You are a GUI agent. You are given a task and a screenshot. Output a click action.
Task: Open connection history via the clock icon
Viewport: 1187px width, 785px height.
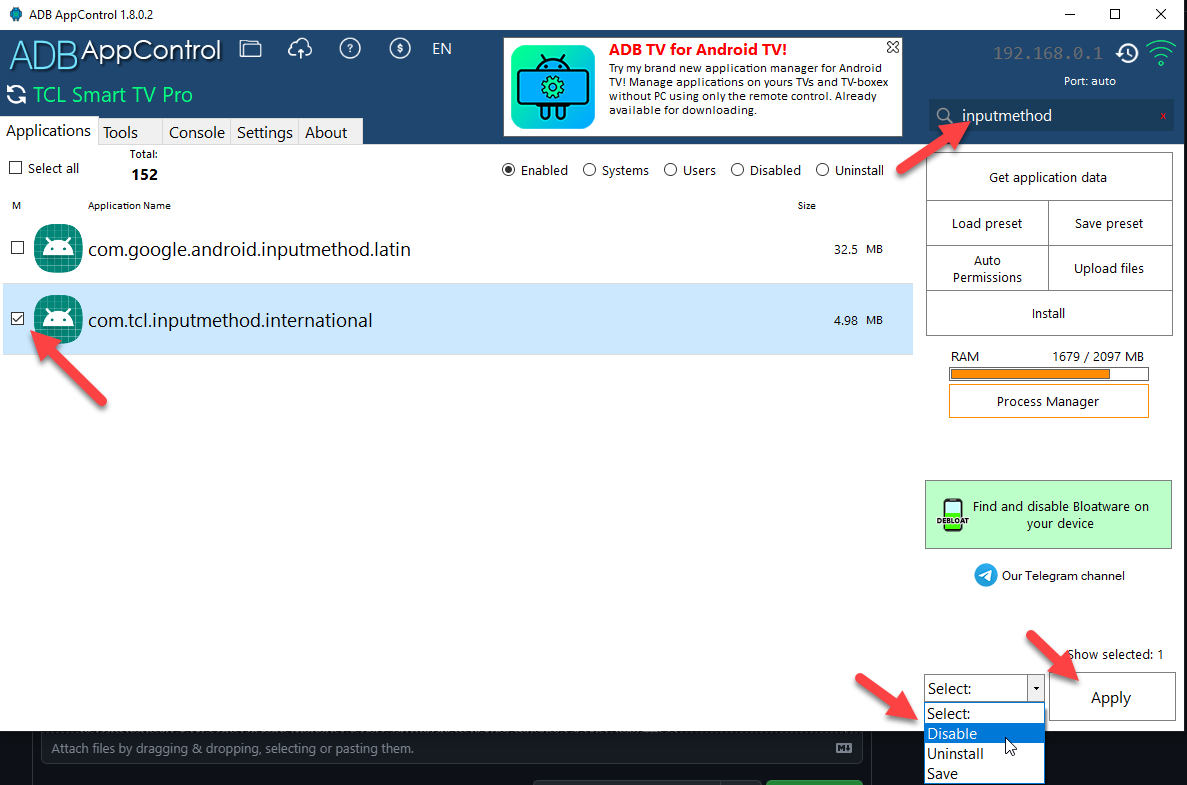click(1128, 55)
